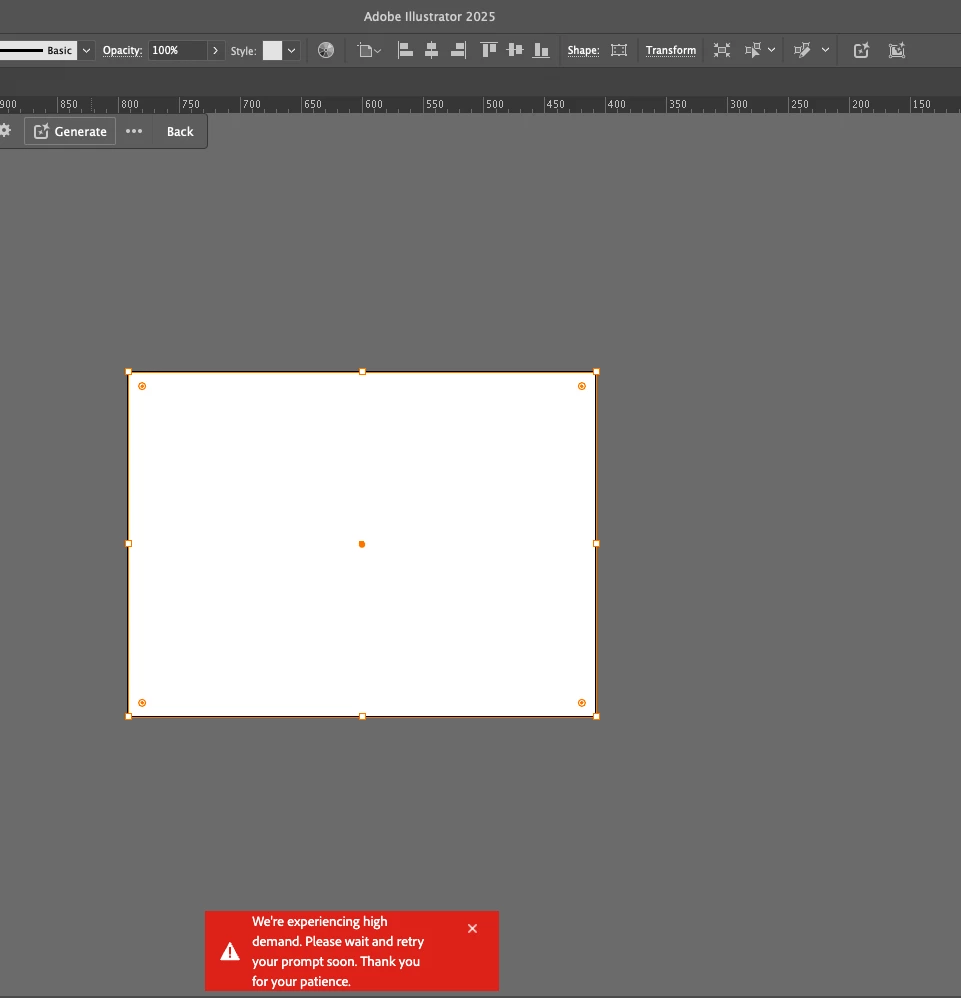Open the Opacity panel link
The width and height of the screenshot is (961, 998).
[x=122, y=50]
